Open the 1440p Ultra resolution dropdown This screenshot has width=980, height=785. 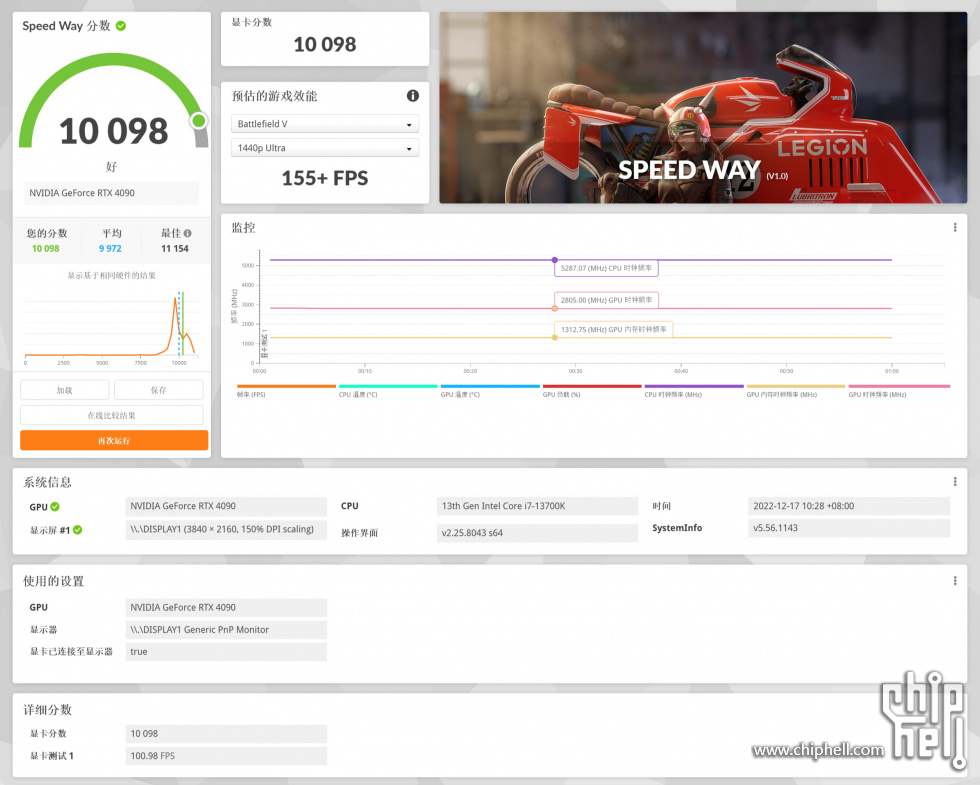point(325,148)
